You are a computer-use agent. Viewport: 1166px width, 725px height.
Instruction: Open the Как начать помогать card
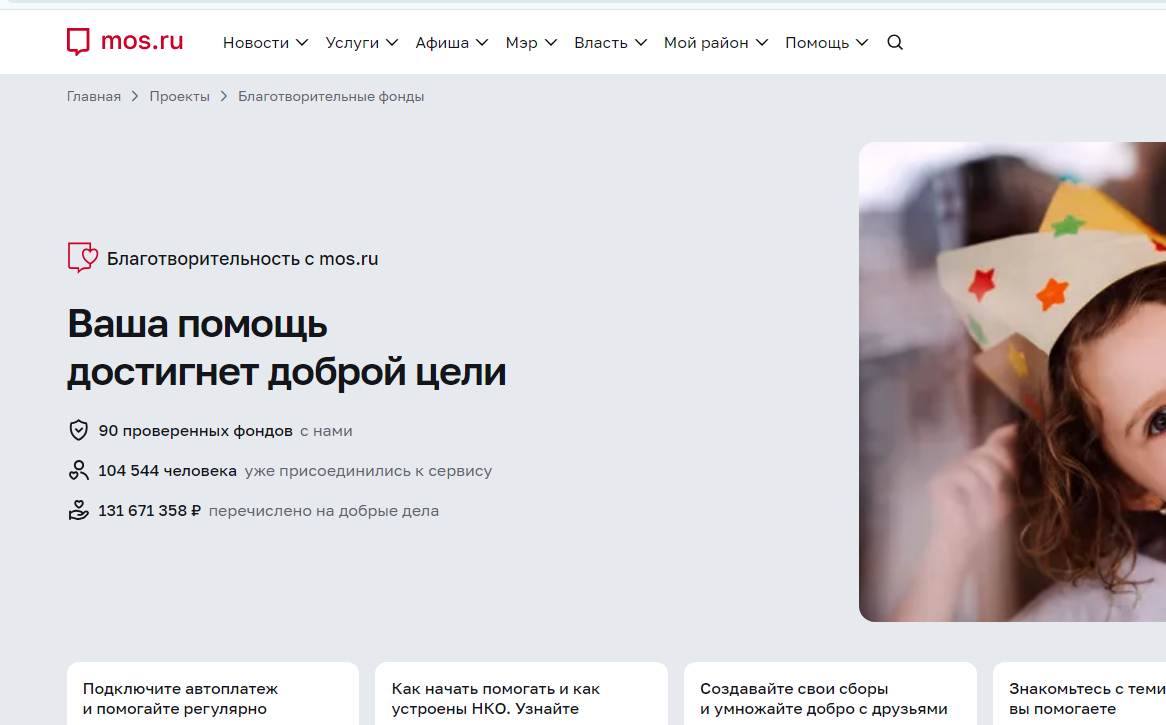tap(520, 694)
